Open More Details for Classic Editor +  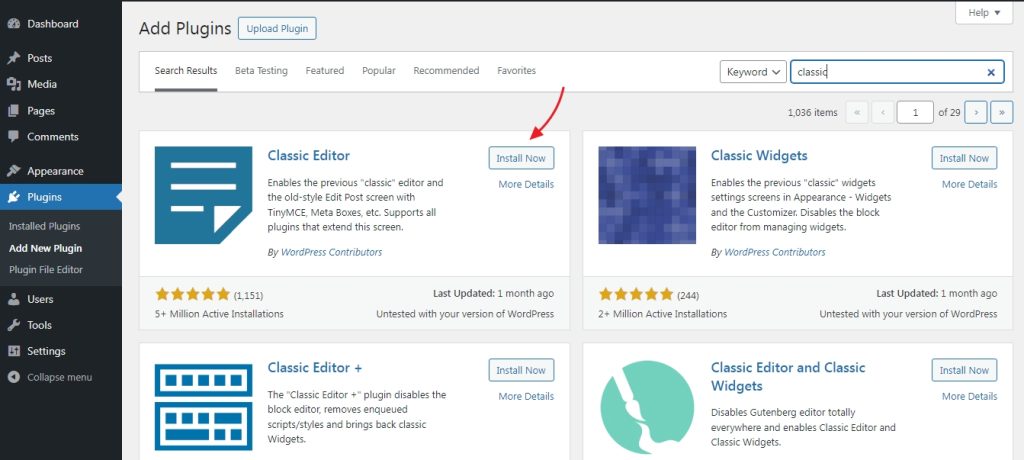pyautogui.click(x=526, y=396)
